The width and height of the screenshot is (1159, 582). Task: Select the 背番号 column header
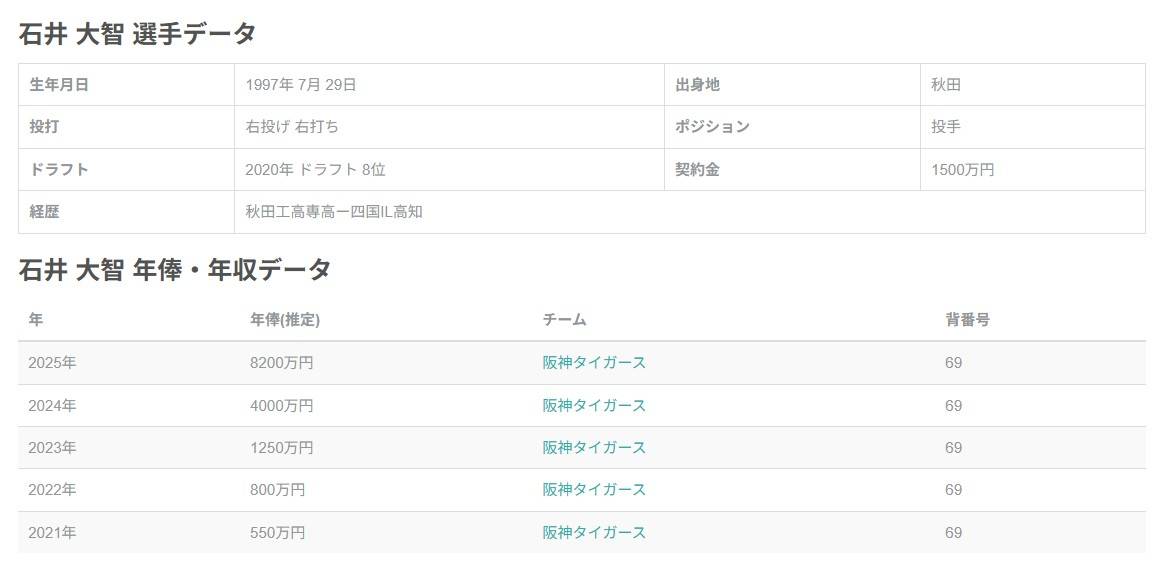967,320
